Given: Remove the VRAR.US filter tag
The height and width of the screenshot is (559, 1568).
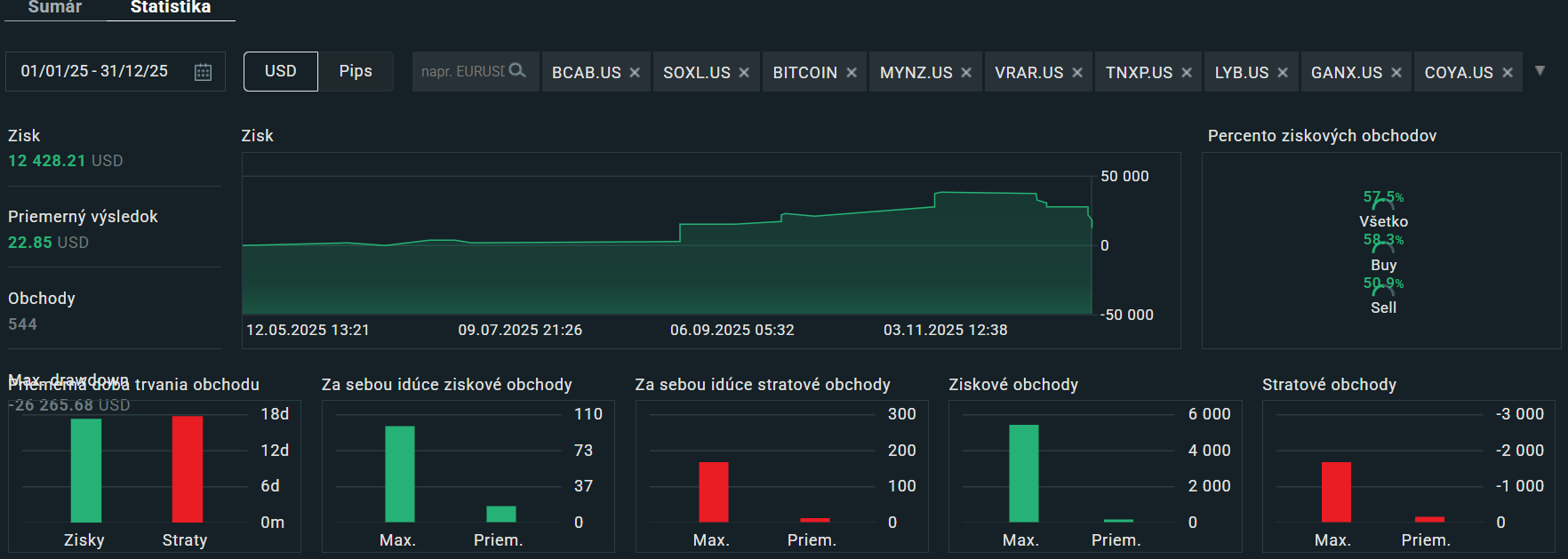Looking at the screenshot, I should (x=1077, y=73).
